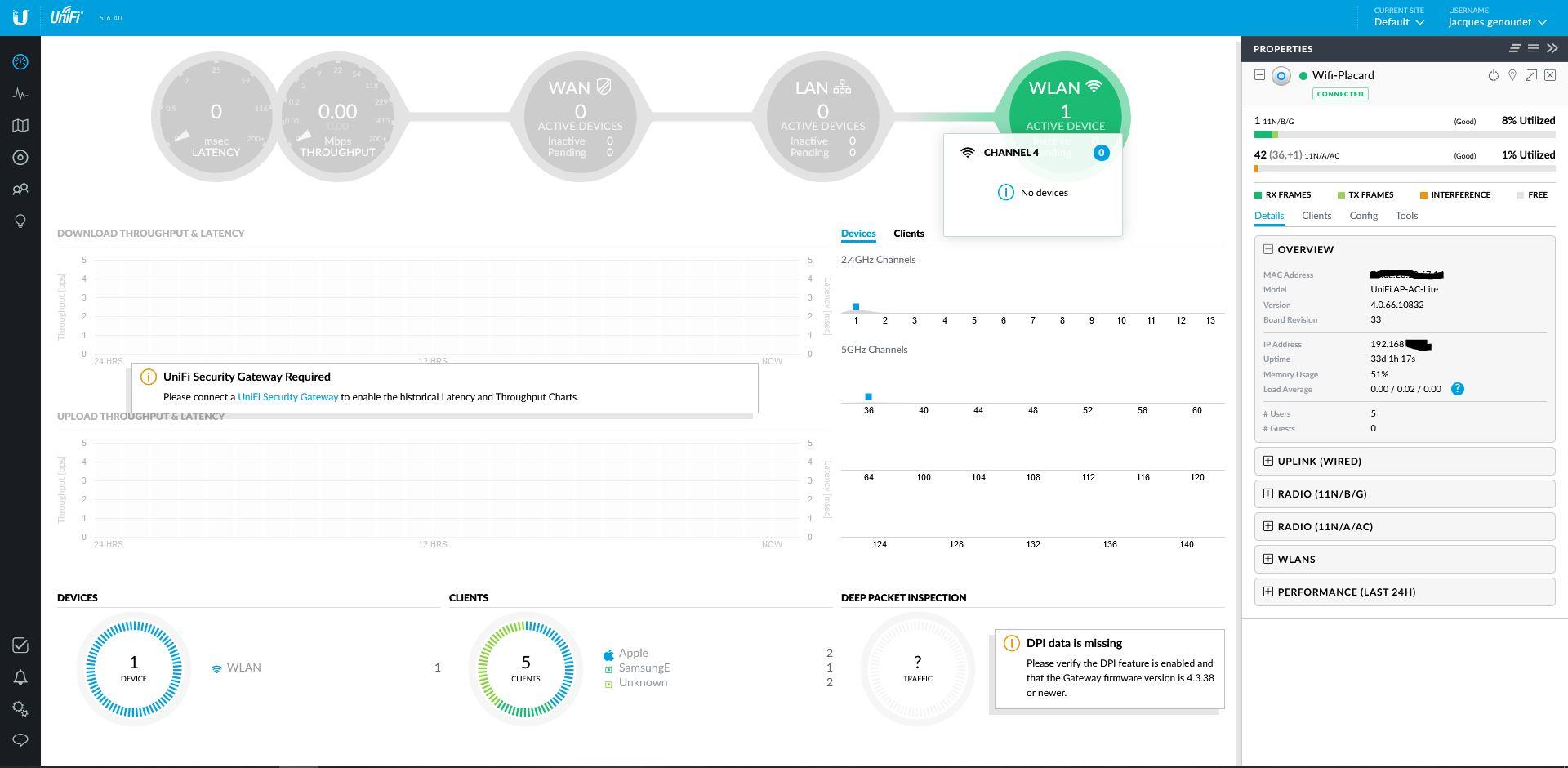Click the CONNECTED status badge
The image size is (1568, 768).
(x=1340, y=94)
